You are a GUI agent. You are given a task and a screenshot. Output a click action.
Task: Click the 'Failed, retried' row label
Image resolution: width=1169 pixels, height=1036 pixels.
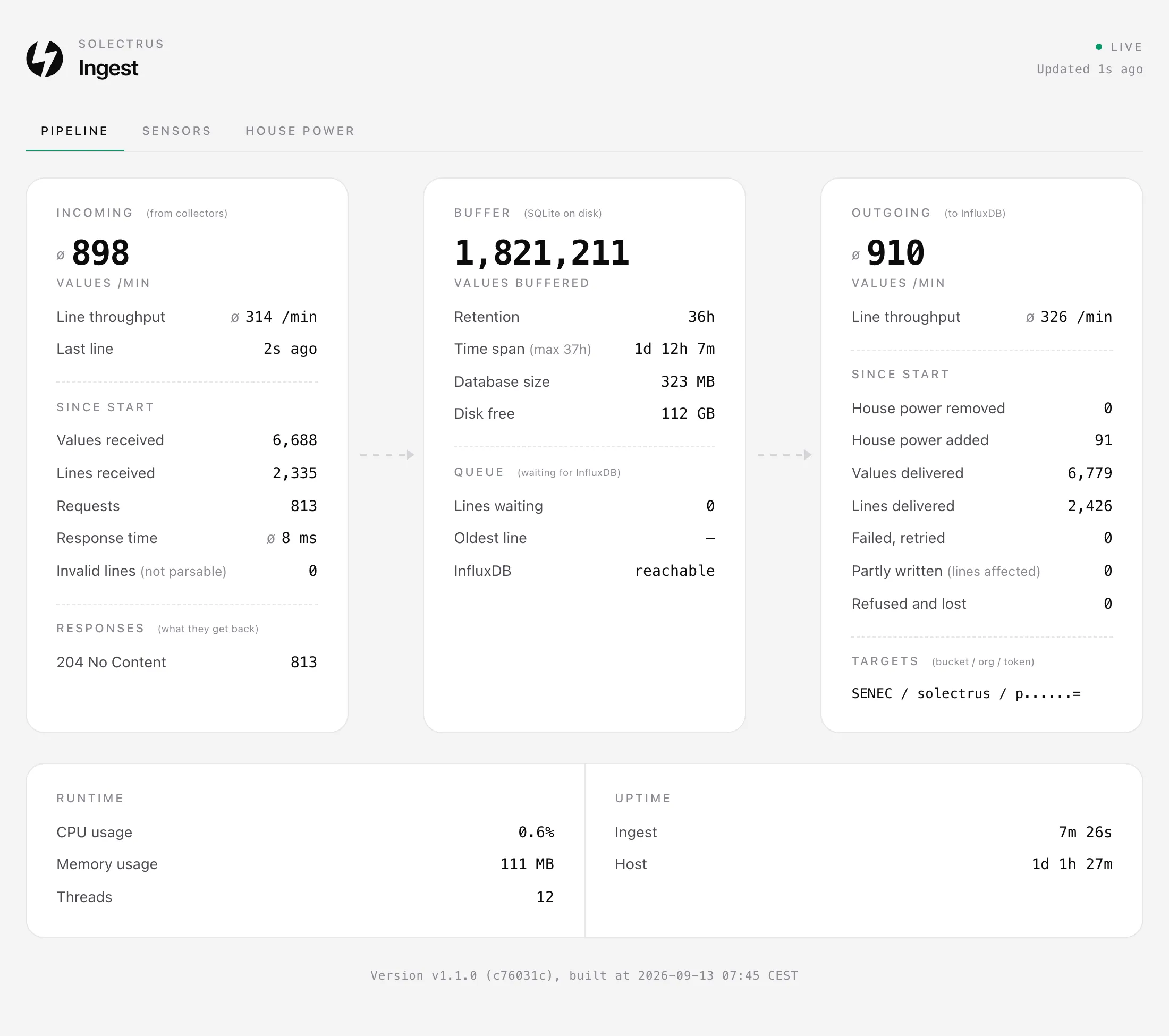(898, 538)
